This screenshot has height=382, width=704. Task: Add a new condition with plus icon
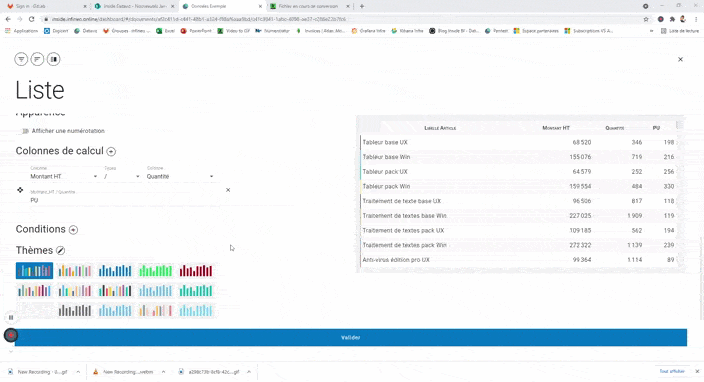click(x=73, y=230)
